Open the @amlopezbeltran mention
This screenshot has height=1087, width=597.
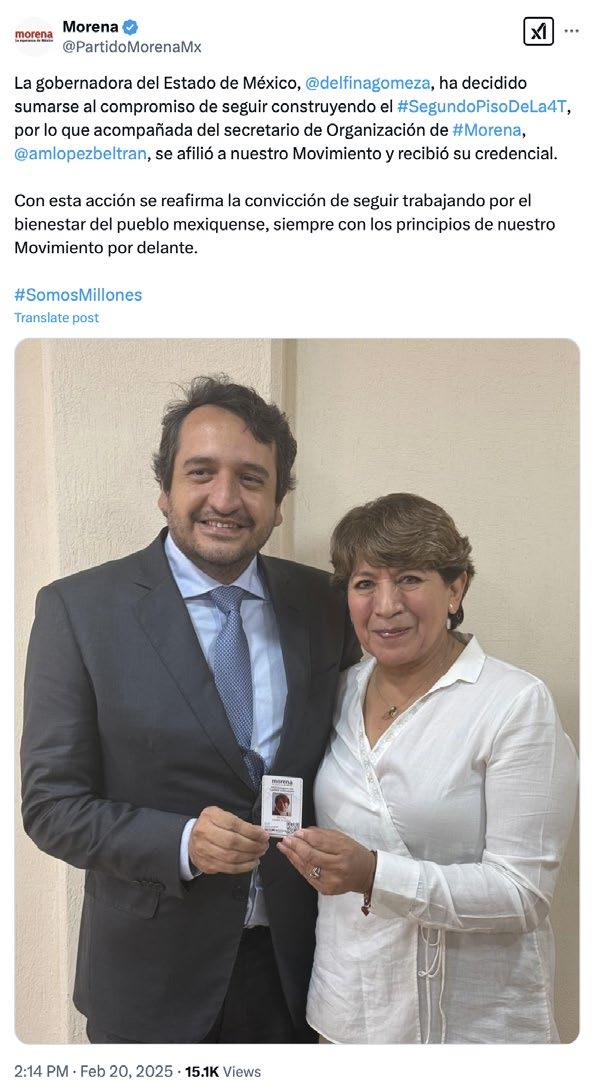(80, 154)
